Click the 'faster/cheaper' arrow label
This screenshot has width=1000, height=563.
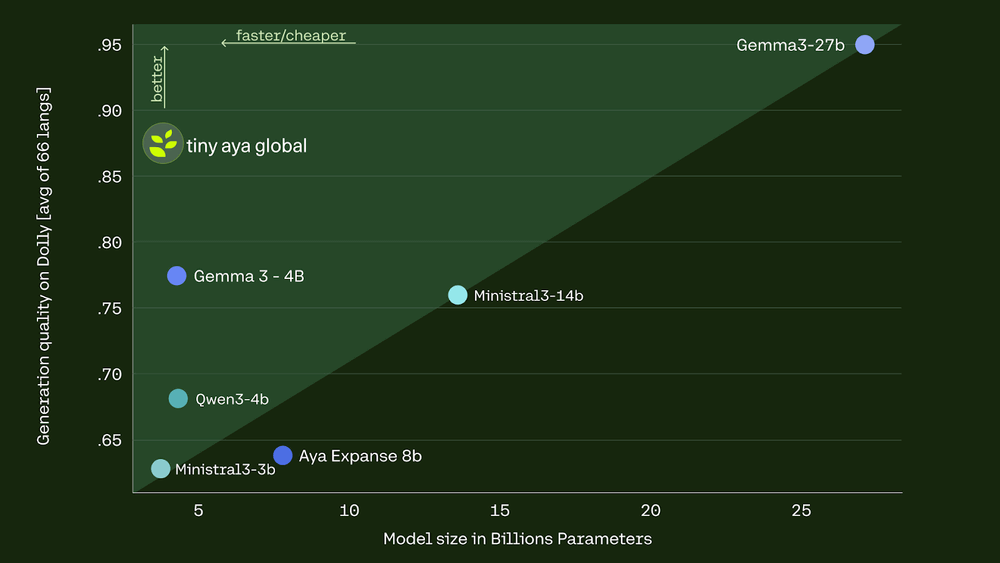[289, 37]
